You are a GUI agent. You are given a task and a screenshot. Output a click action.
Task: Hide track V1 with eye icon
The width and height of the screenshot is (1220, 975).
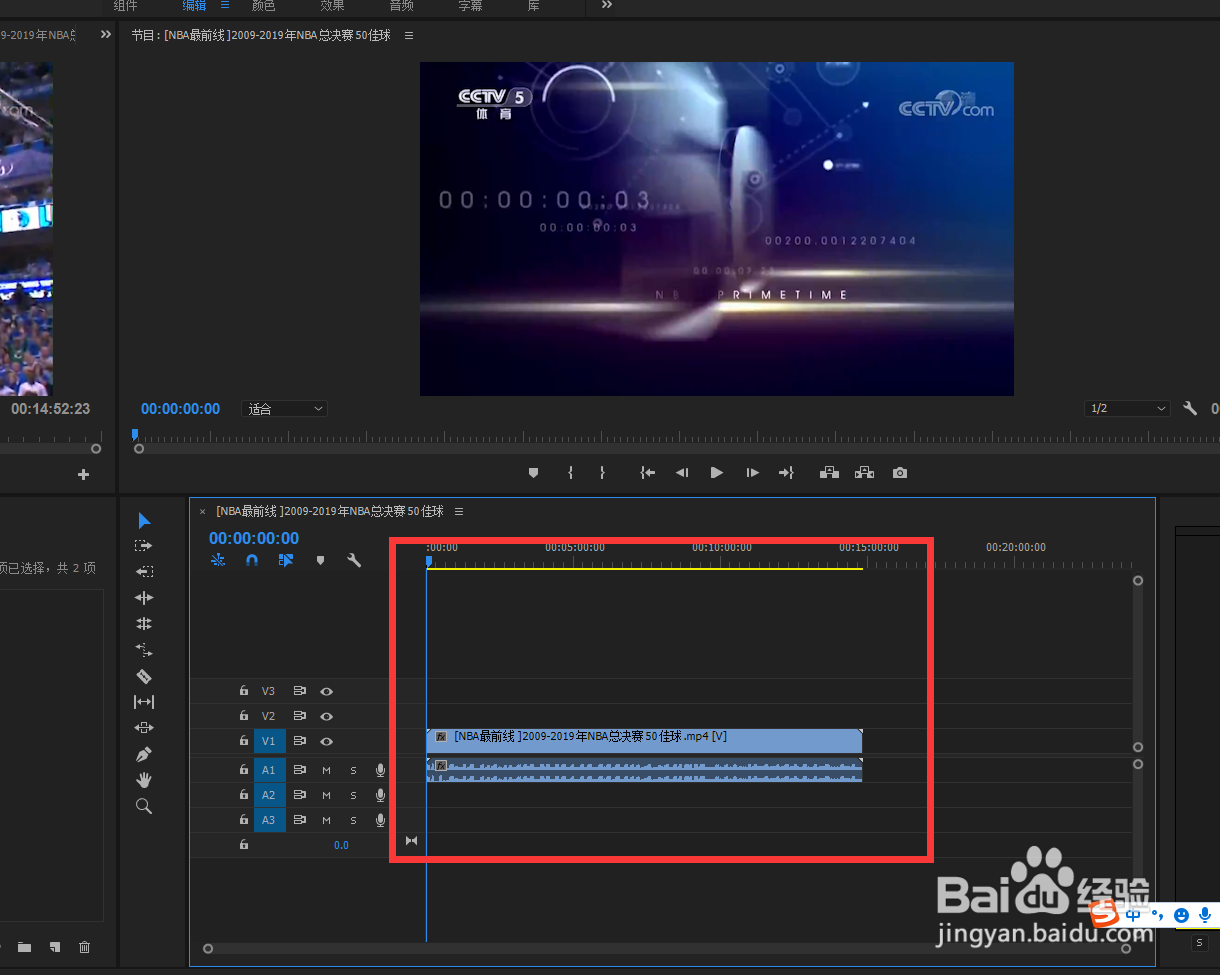[x=326, y=742]
